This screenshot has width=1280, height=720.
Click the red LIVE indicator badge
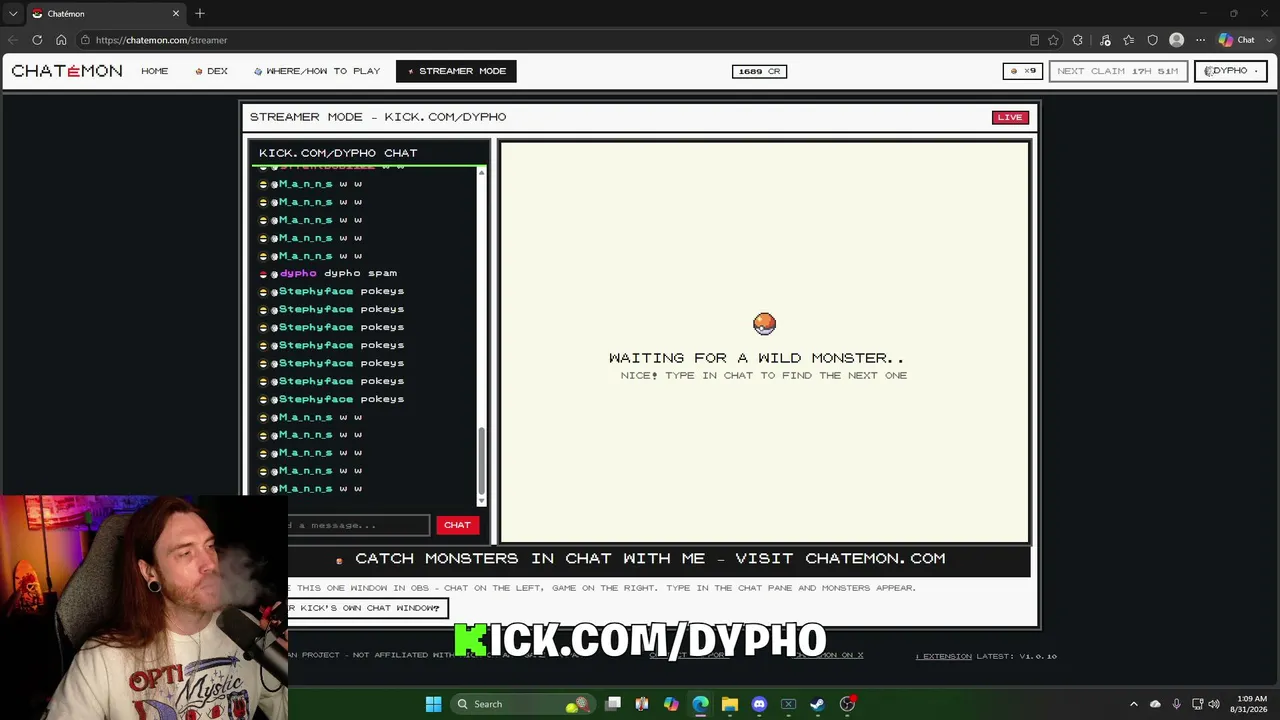1010,117
